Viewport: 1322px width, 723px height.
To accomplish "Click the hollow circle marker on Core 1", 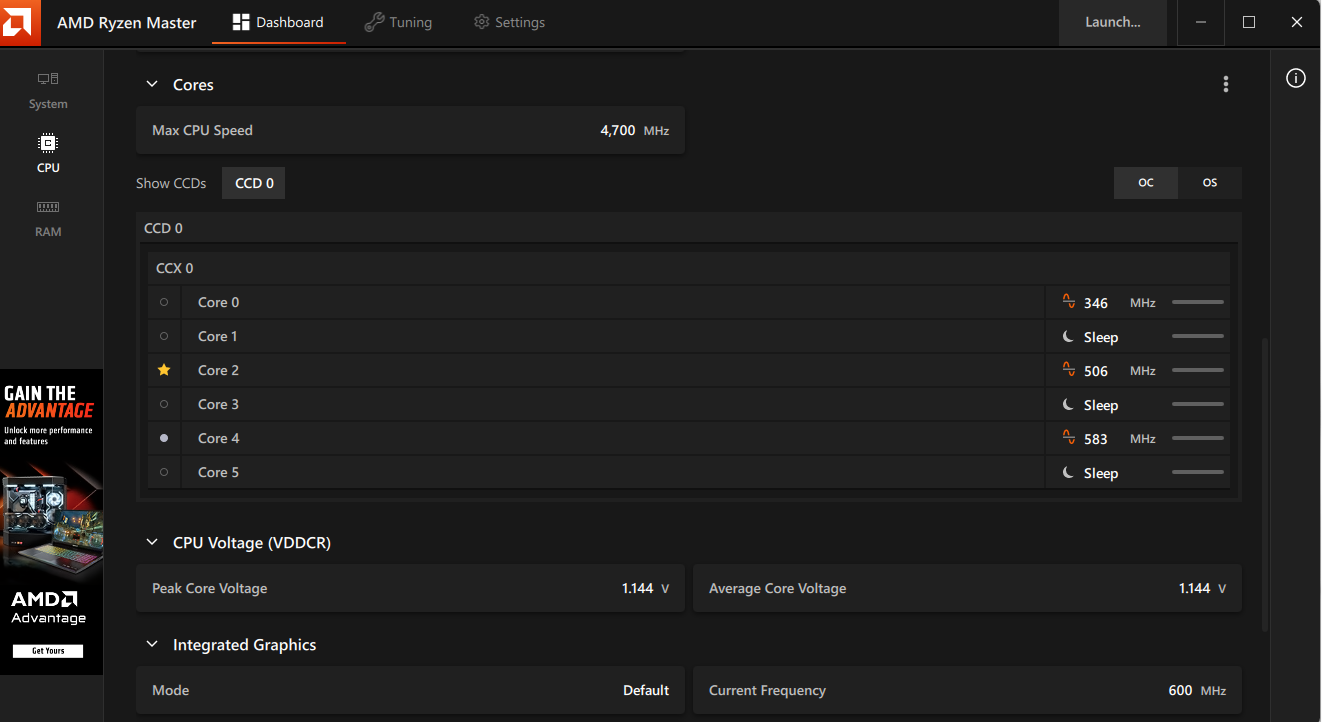I will click(x=164, y=336).
